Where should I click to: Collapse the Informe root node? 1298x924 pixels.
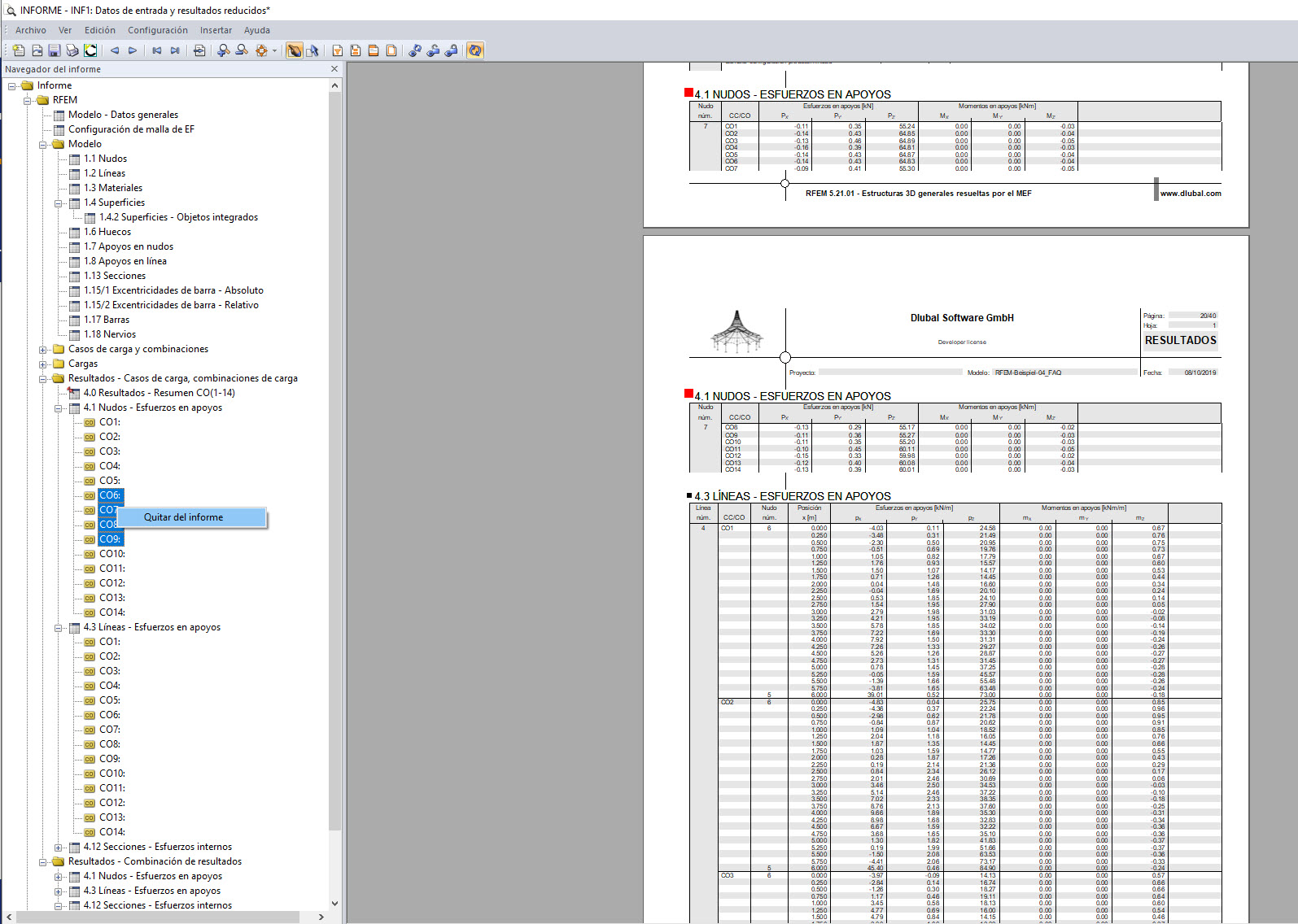(x=12, y=85)
